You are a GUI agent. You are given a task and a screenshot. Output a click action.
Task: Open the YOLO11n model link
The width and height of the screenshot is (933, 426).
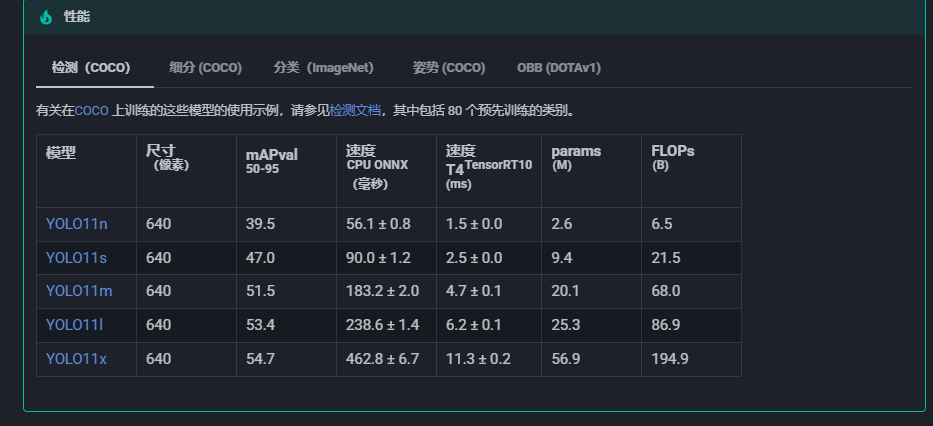[77, 224]
